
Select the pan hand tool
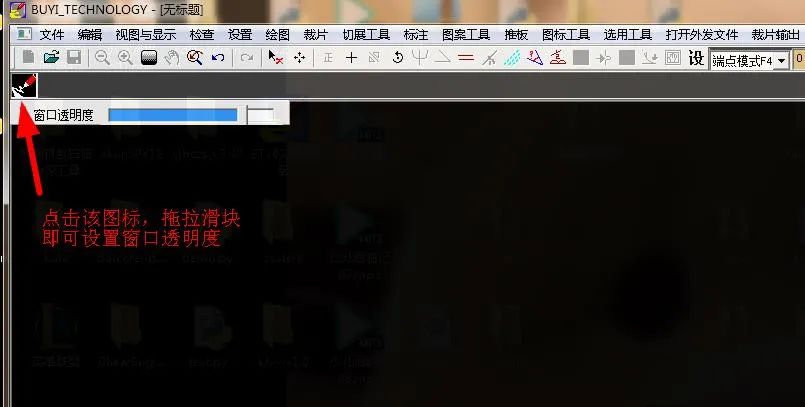[171, 57]
